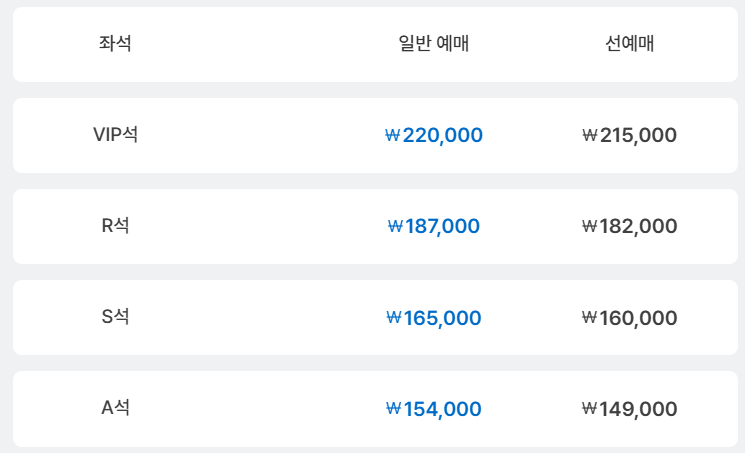The width and height of the screenshot is (745, 453).
Task: Click the ₩160,000 presale price
Action: [630, 318]
